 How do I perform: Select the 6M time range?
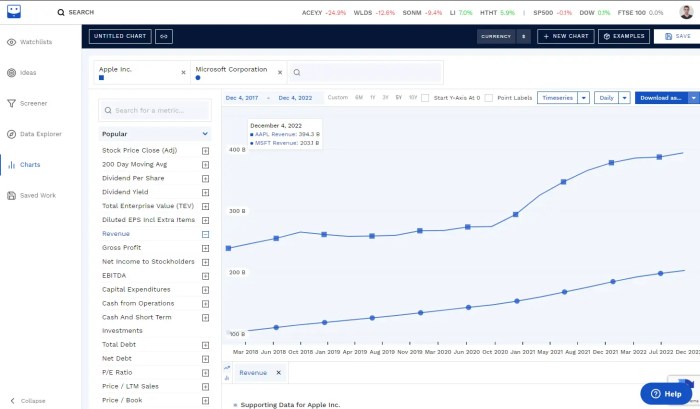[358, 97]
